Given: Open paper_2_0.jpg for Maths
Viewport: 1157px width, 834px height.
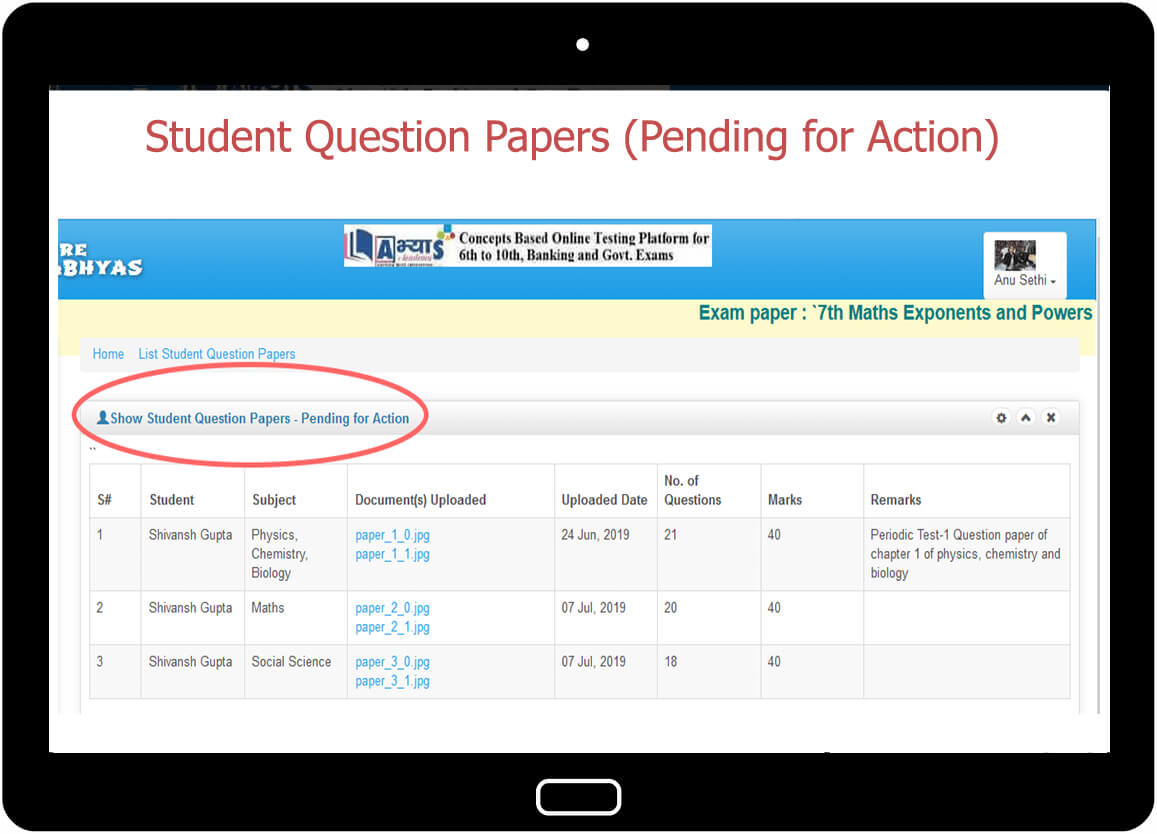Looking at the screenshot, I should tap(392, 609).
